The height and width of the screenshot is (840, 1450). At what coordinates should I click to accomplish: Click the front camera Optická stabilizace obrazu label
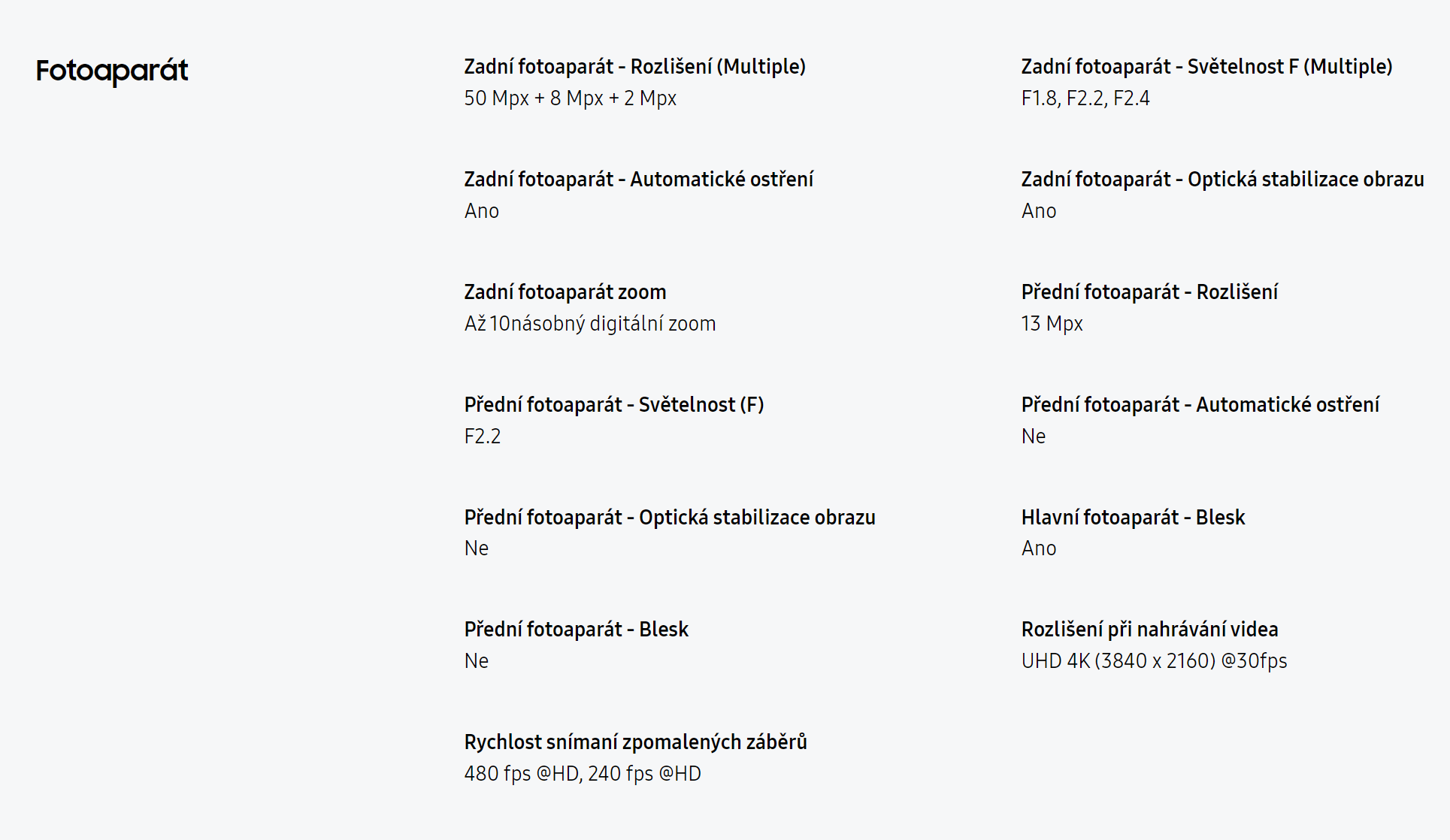click(669, 518)
